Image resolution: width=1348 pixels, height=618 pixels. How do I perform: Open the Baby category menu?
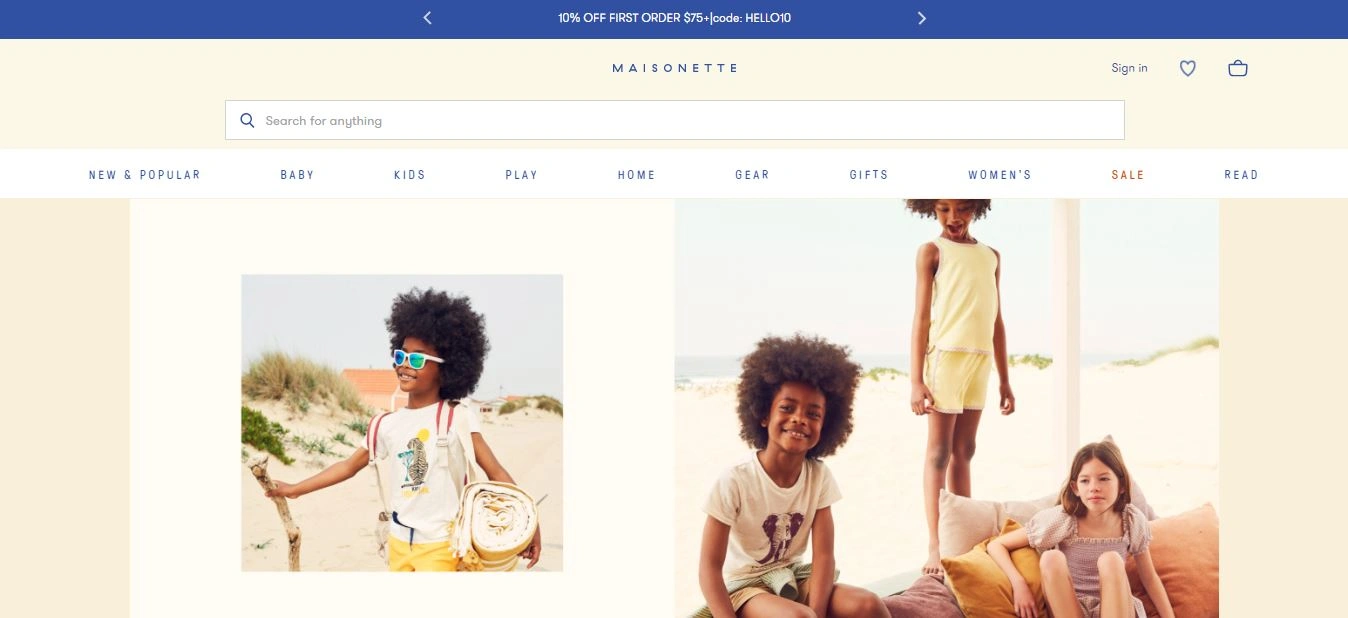[x=298, y=175]
